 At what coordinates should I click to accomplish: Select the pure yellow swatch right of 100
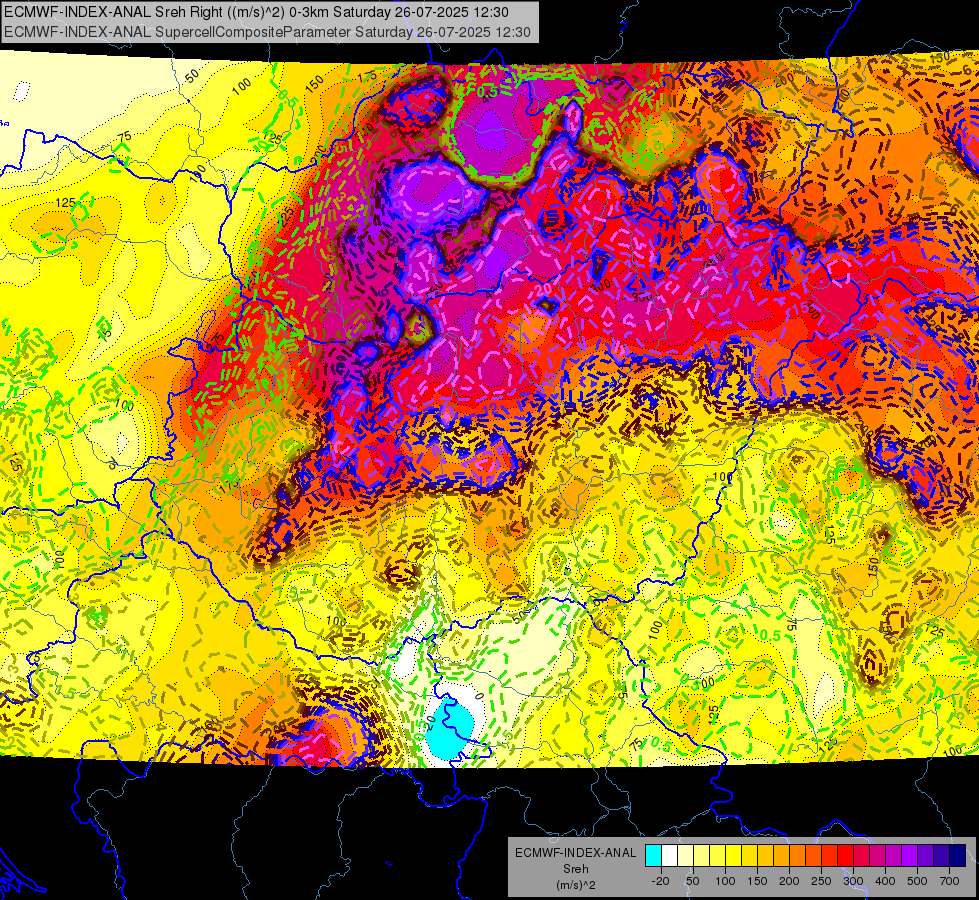pyautogui.click(x=734, y=855)
